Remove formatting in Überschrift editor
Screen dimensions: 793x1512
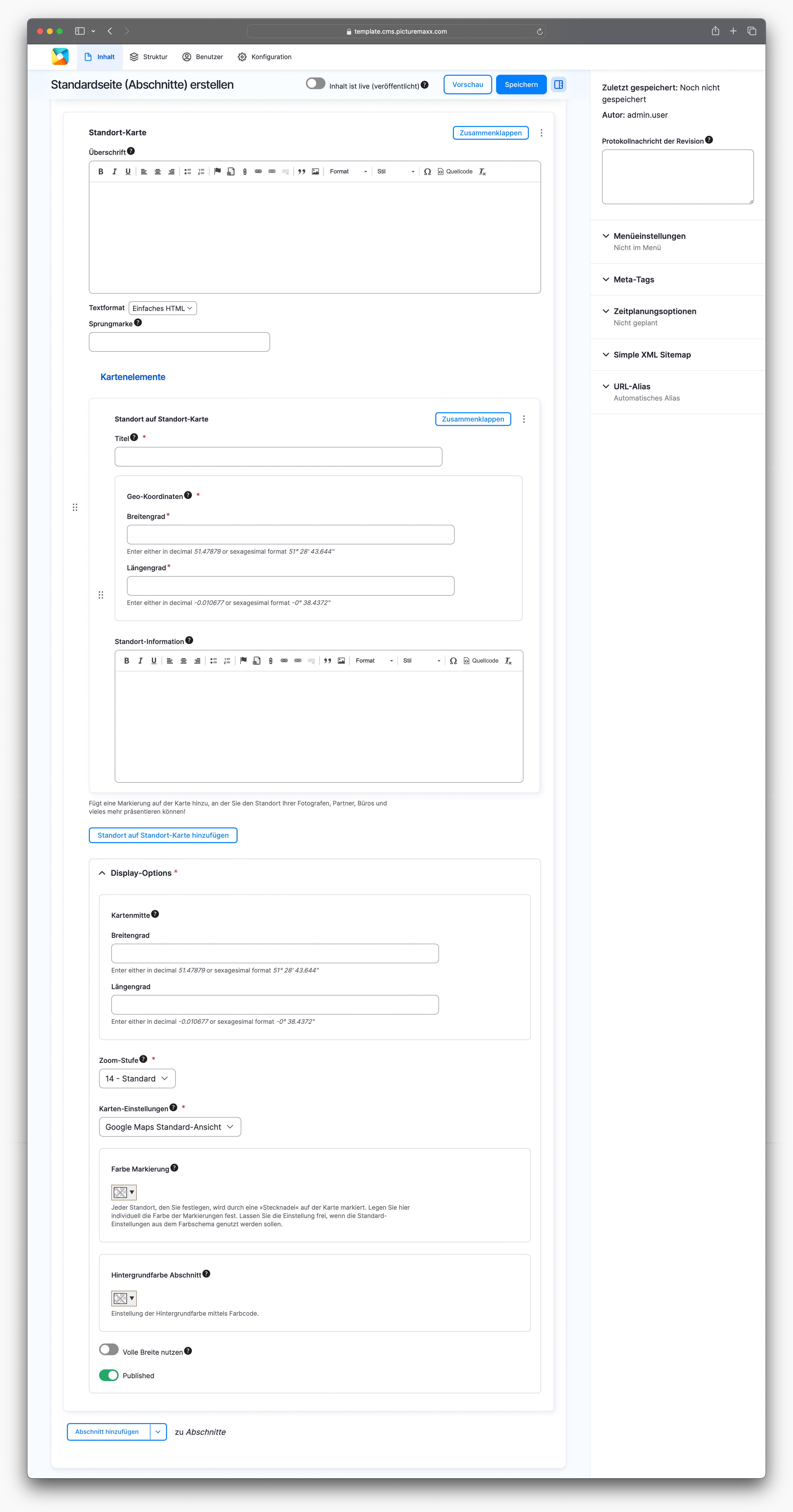[x=482, y=171]
